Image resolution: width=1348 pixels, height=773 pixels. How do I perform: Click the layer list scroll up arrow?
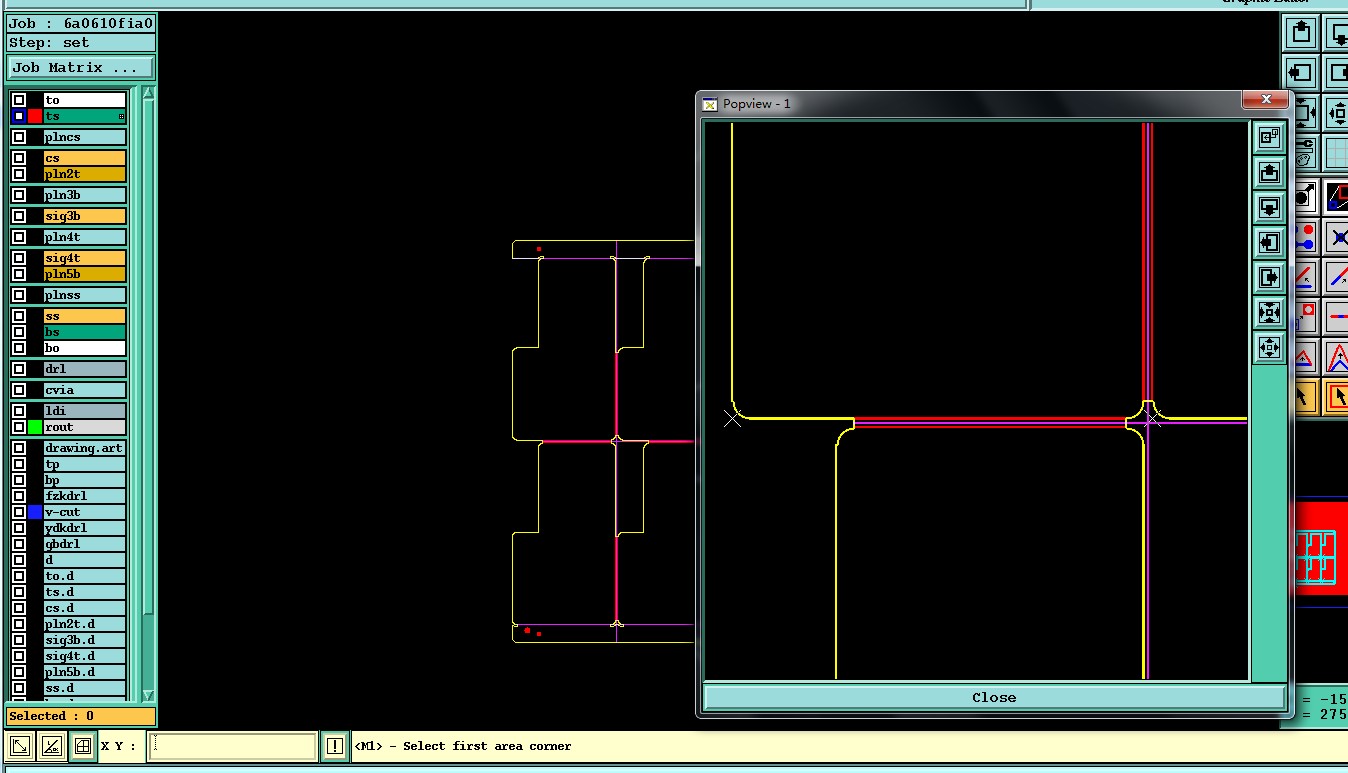[148, 94]
